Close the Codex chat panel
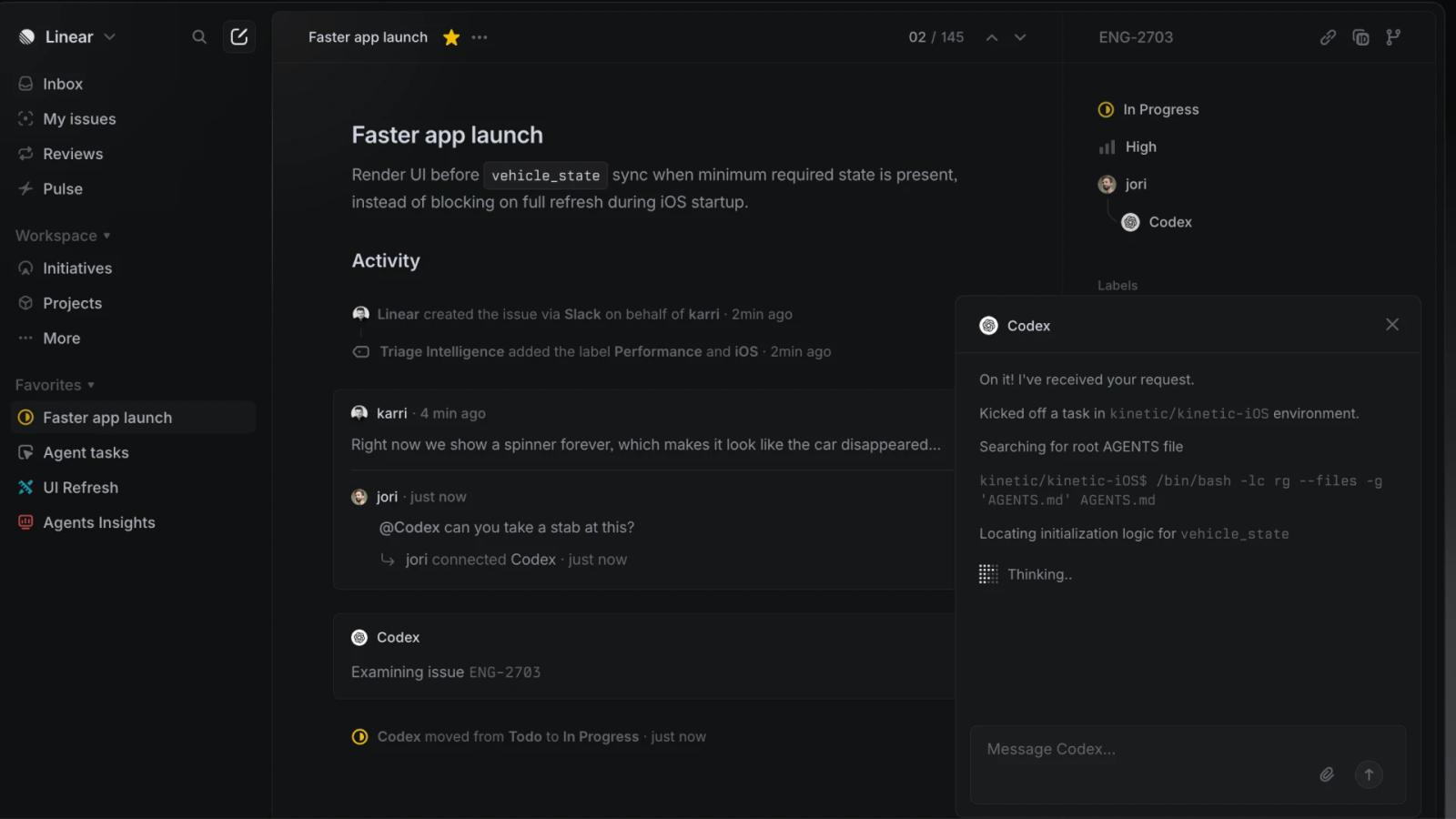Image resolution: width=1456 pixels, height=819 pixels. click(x=1392, y=325)
